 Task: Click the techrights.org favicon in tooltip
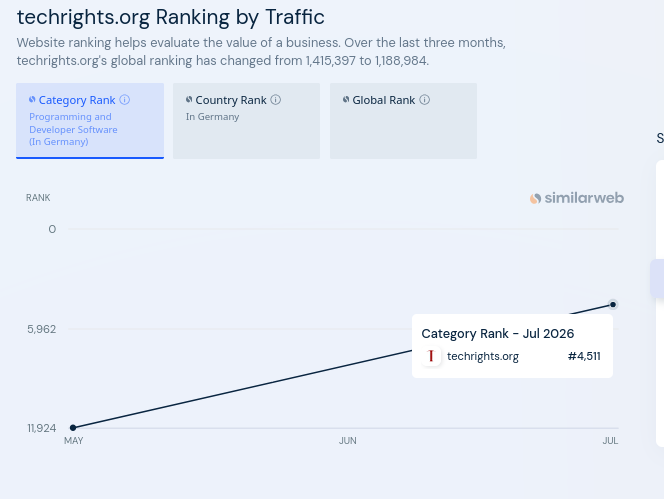pos(431,356)
